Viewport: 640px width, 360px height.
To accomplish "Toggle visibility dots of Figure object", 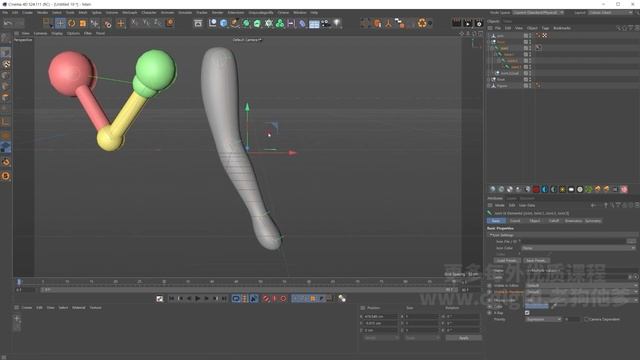I will 530,86.
